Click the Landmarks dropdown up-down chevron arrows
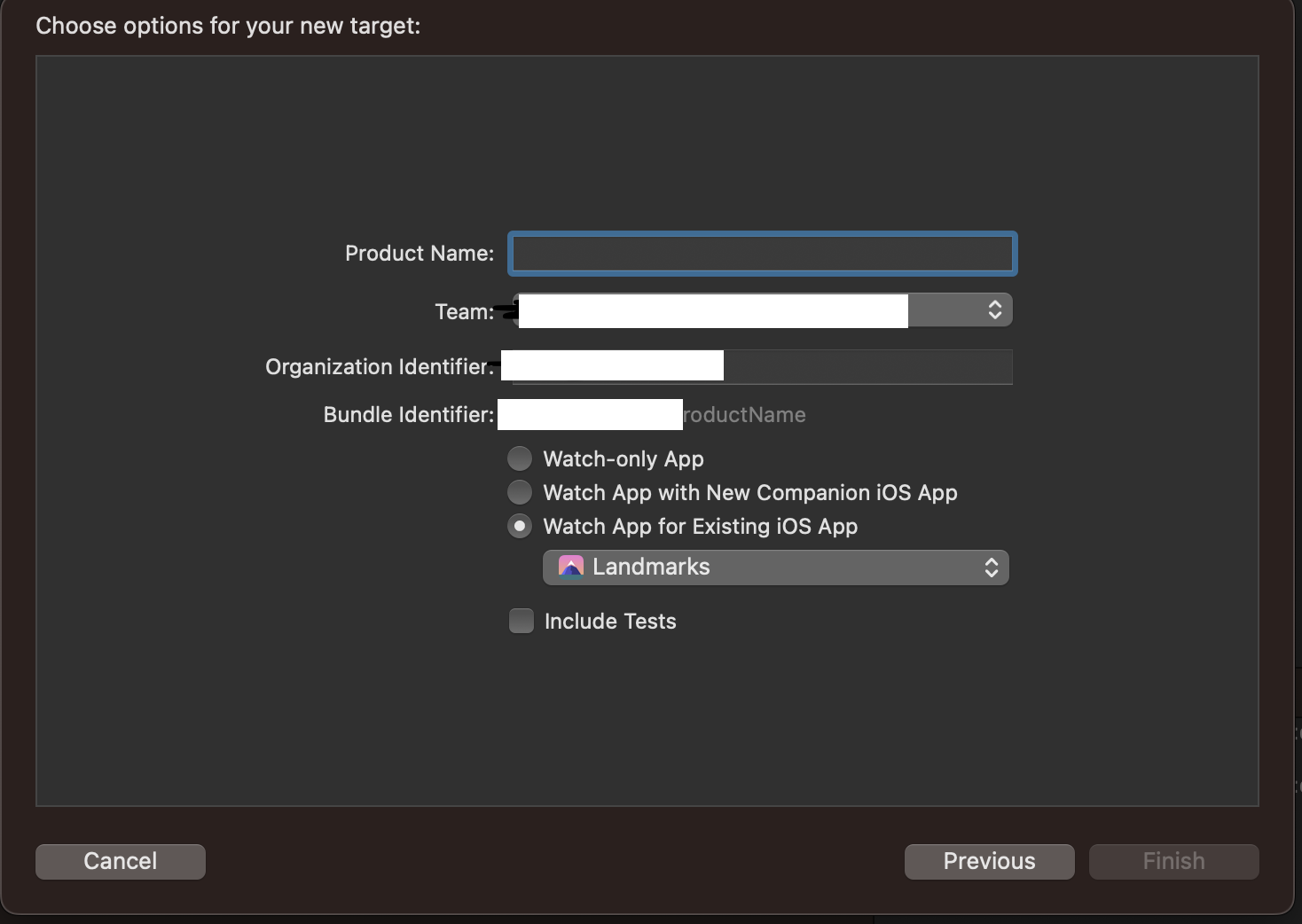This screenshot has width=1302, height=924. [x=992, y=568]
